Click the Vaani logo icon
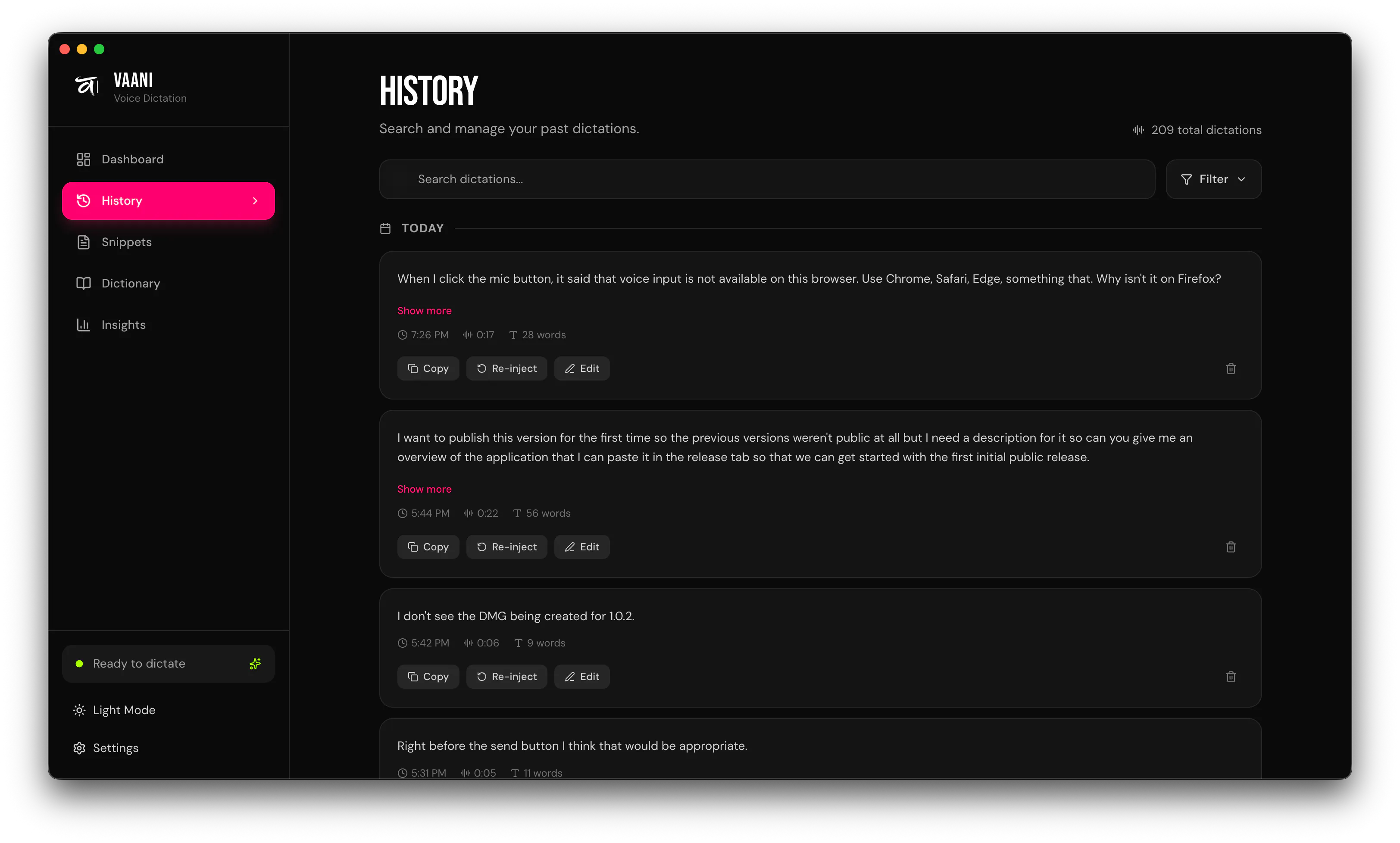Viewport: 1400px width, 843px height. tap(87, 86)
